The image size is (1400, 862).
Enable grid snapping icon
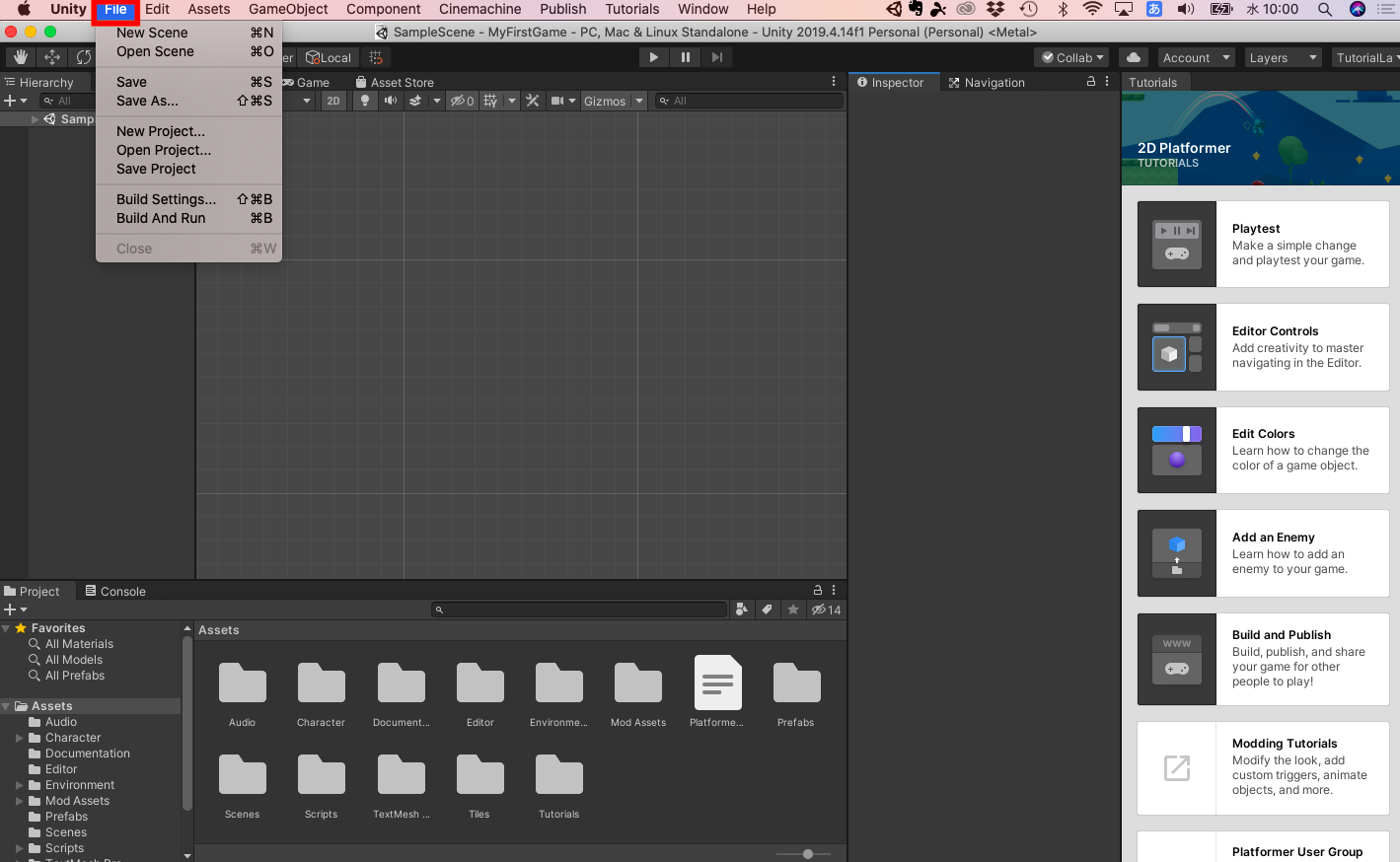pos(375,56)
